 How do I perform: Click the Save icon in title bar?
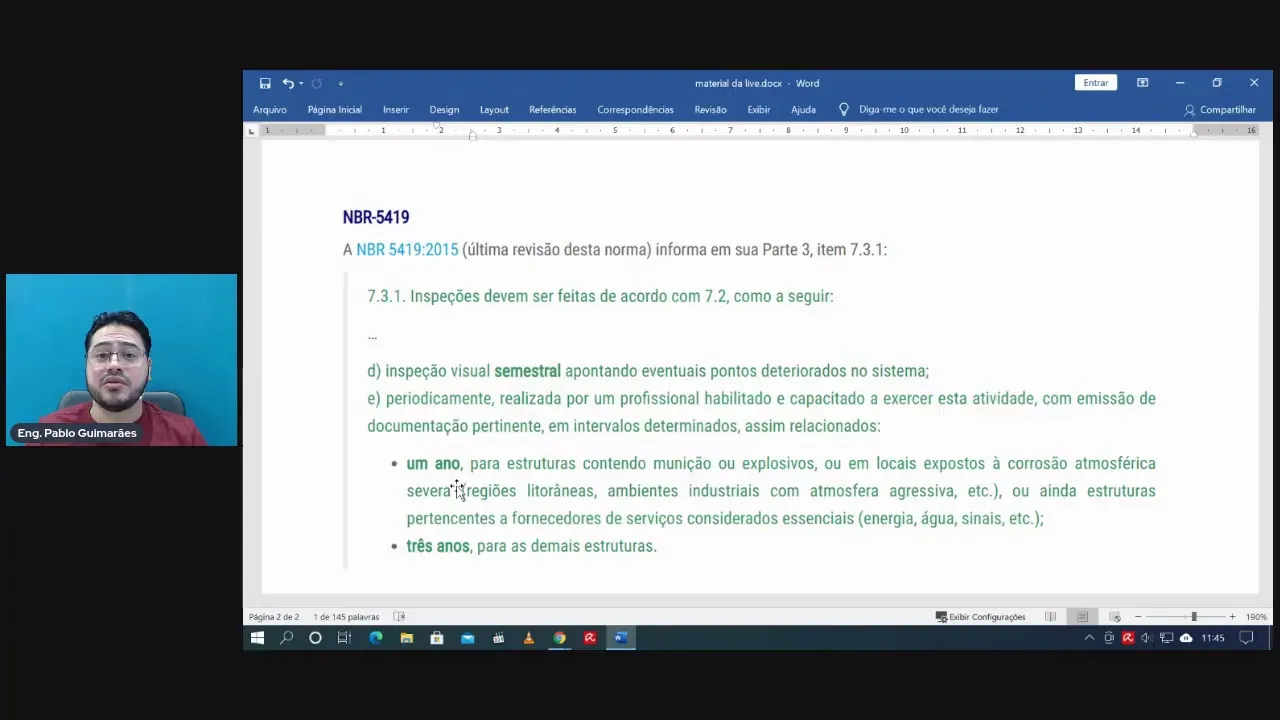[265, 83]
